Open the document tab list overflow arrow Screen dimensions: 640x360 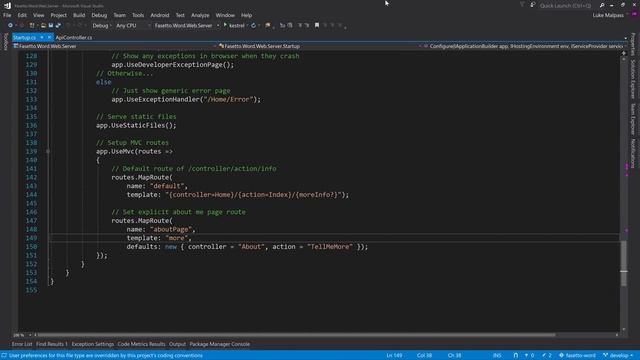[626, 38]
